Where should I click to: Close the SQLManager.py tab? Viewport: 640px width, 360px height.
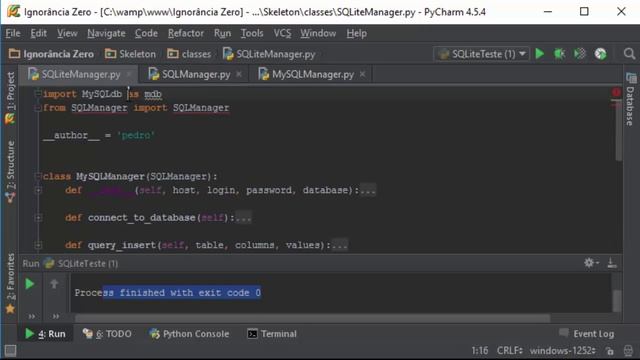coord(239,74)
